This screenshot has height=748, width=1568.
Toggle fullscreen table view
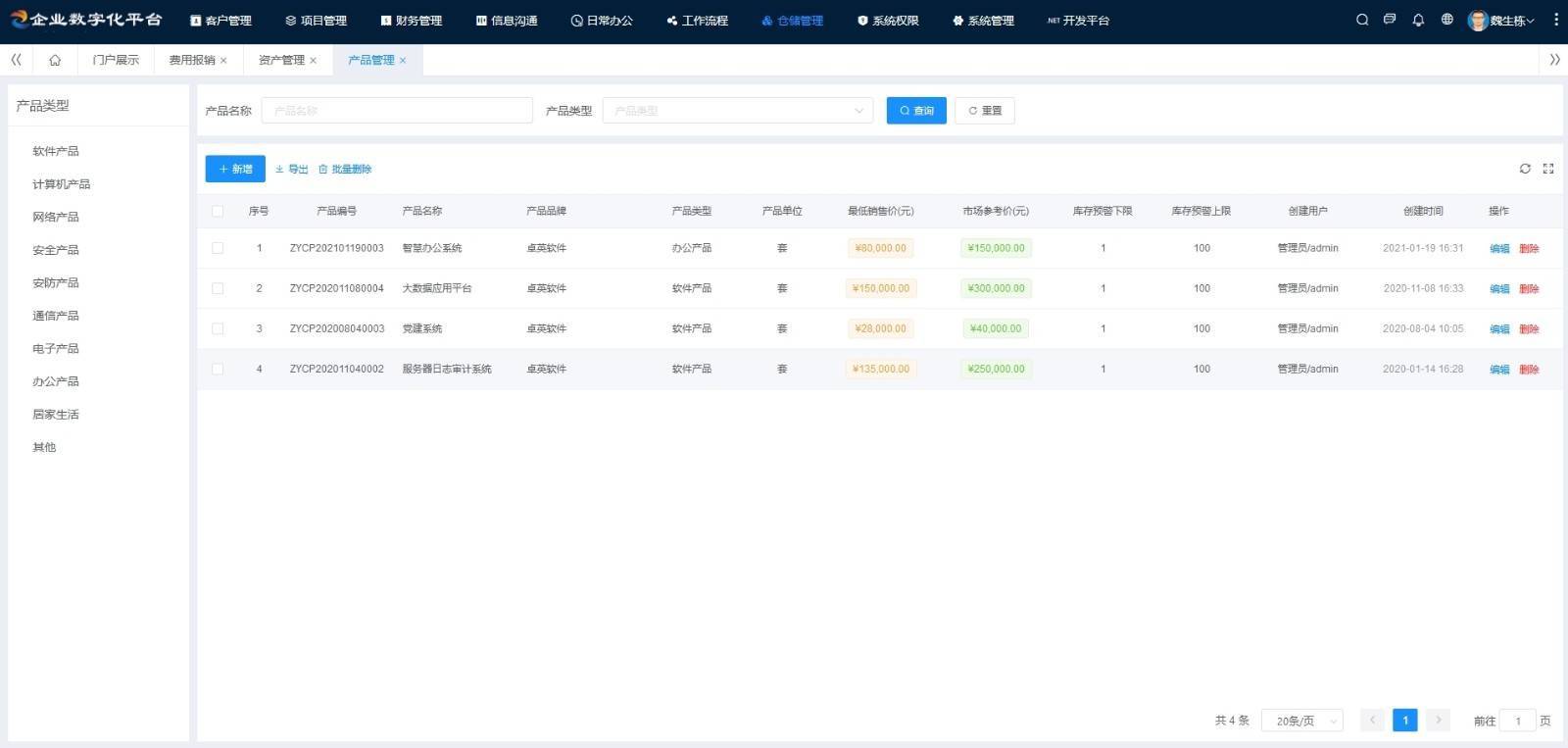(x=1548, y=169)
